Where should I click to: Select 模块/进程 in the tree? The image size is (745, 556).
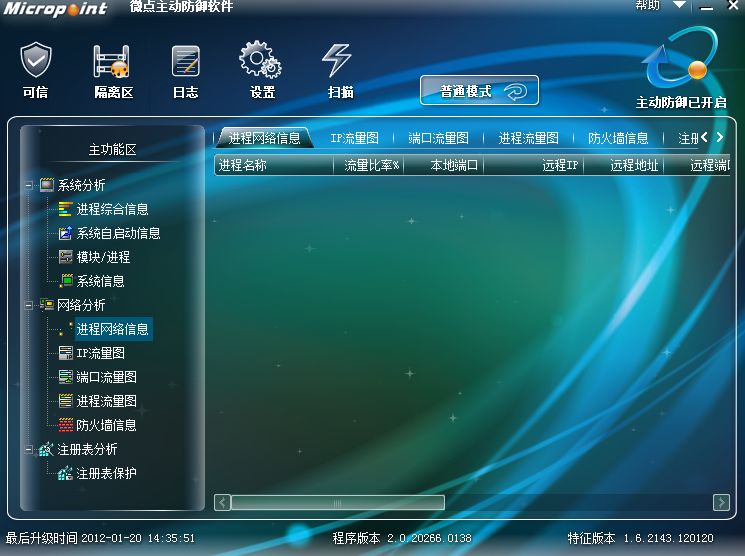pos(103,257)
